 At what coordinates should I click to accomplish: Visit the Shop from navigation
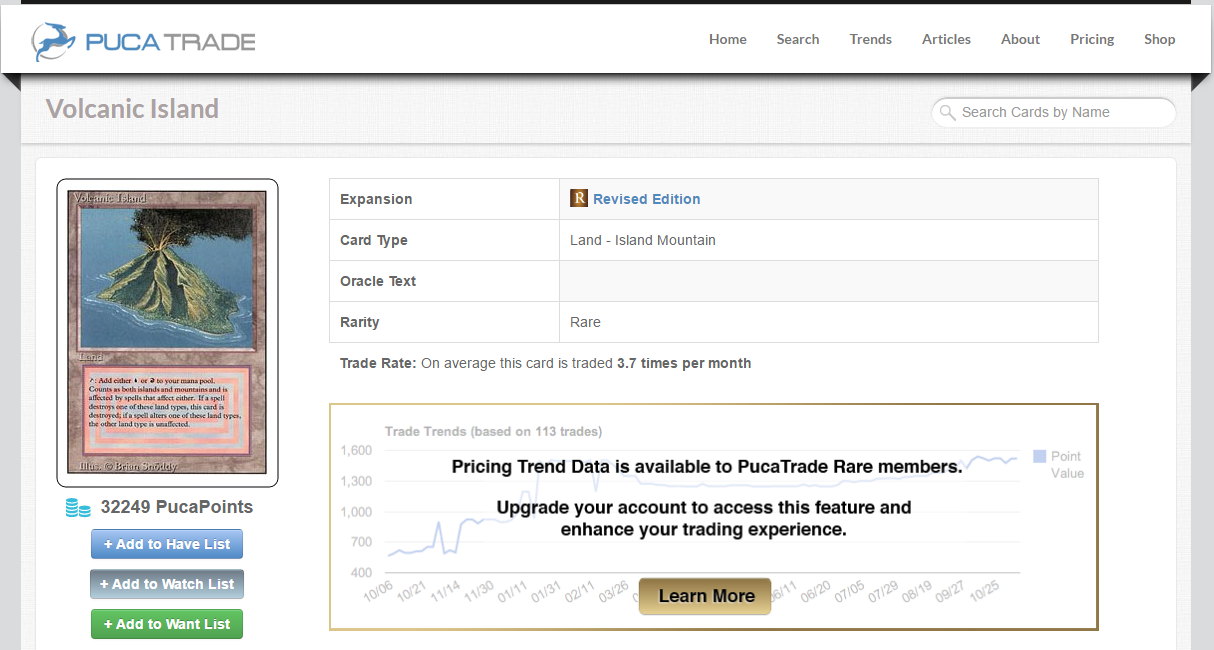pyautogui.click(x=1160, y=39)
